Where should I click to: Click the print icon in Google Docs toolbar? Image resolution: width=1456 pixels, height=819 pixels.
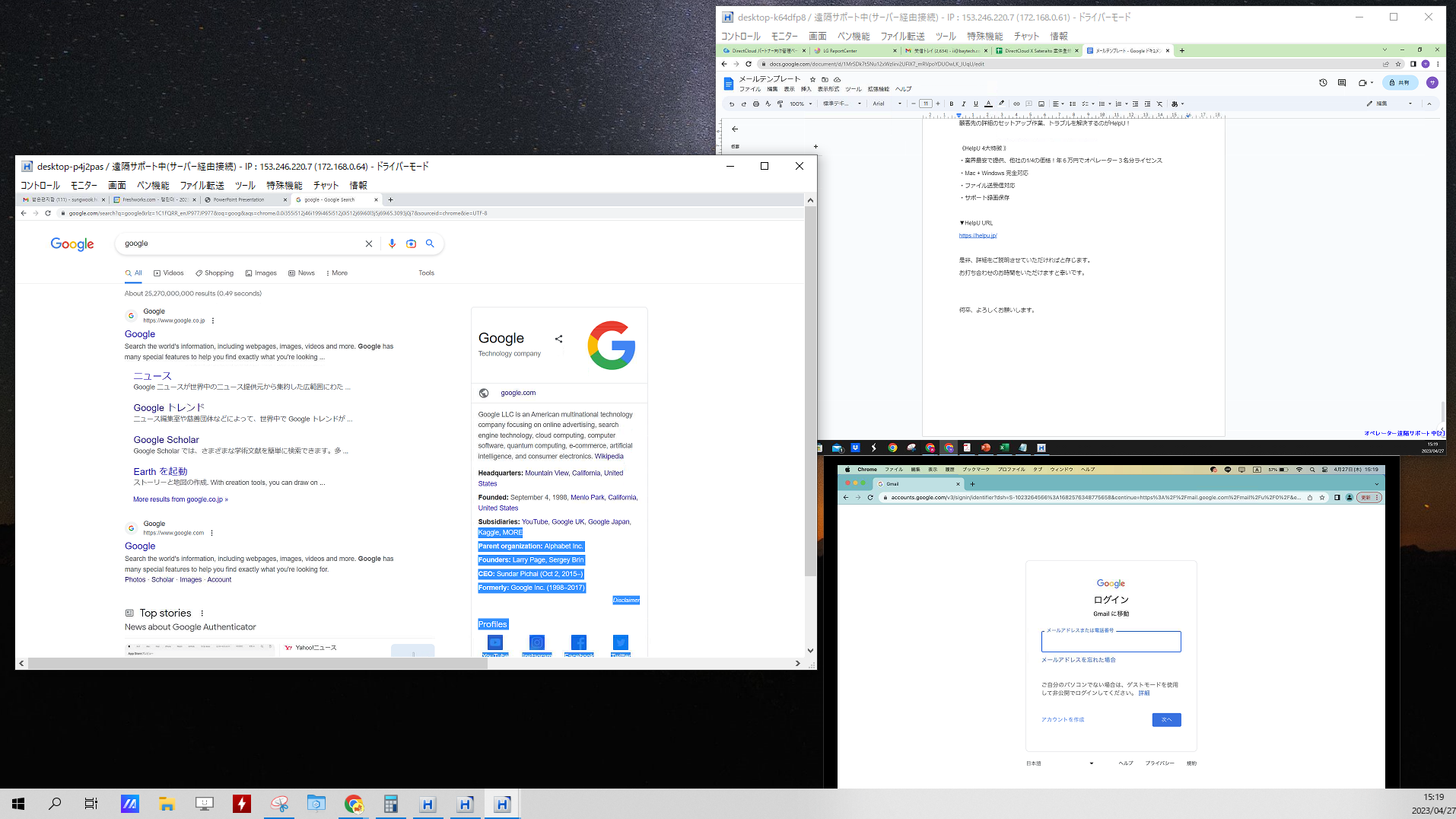coord(755,104)
